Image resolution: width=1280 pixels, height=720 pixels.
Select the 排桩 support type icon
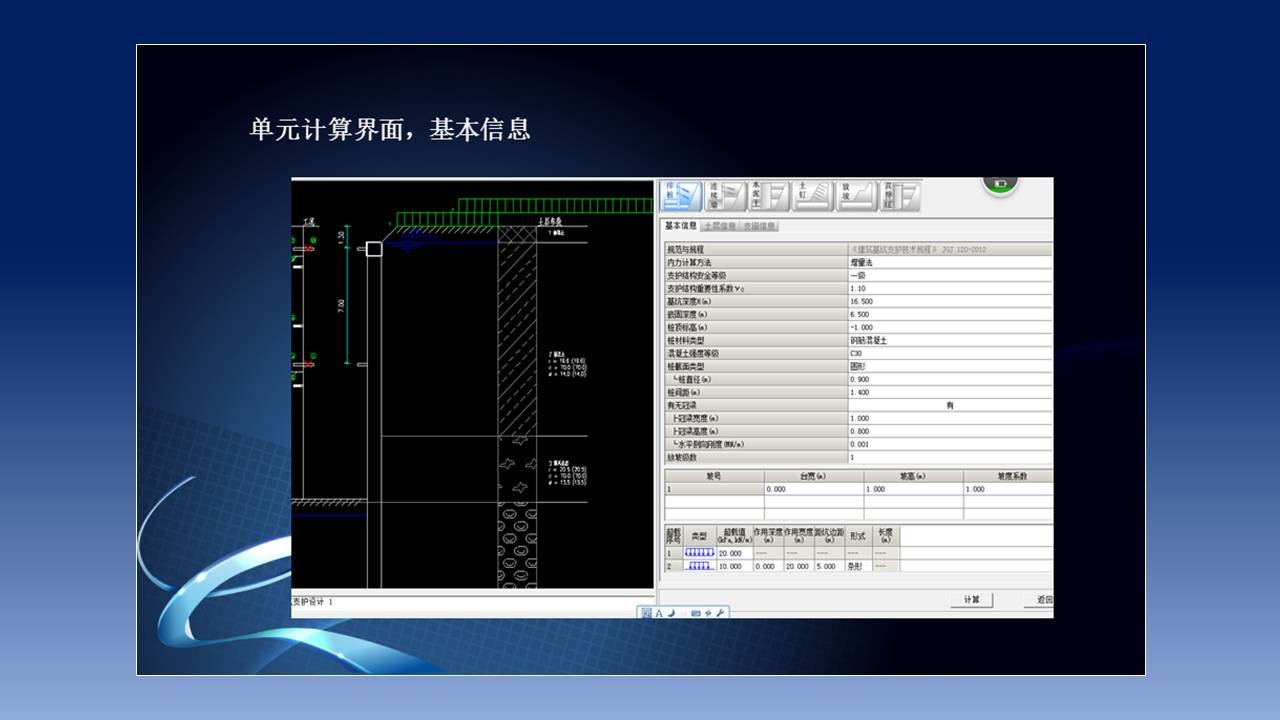[683, 196]
